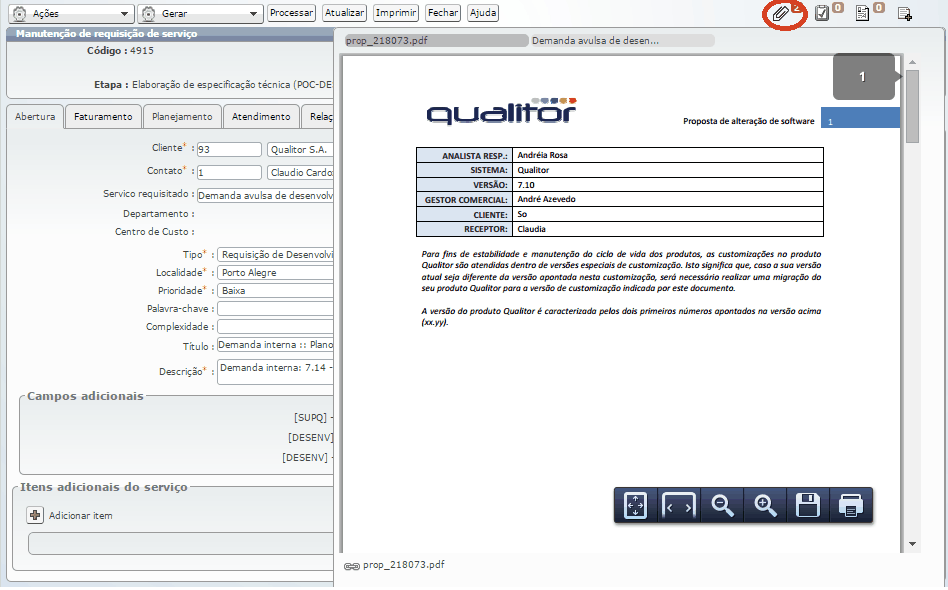Open the Atendimento tab
This screenshot has height=590, width=948.
point(261,117)
